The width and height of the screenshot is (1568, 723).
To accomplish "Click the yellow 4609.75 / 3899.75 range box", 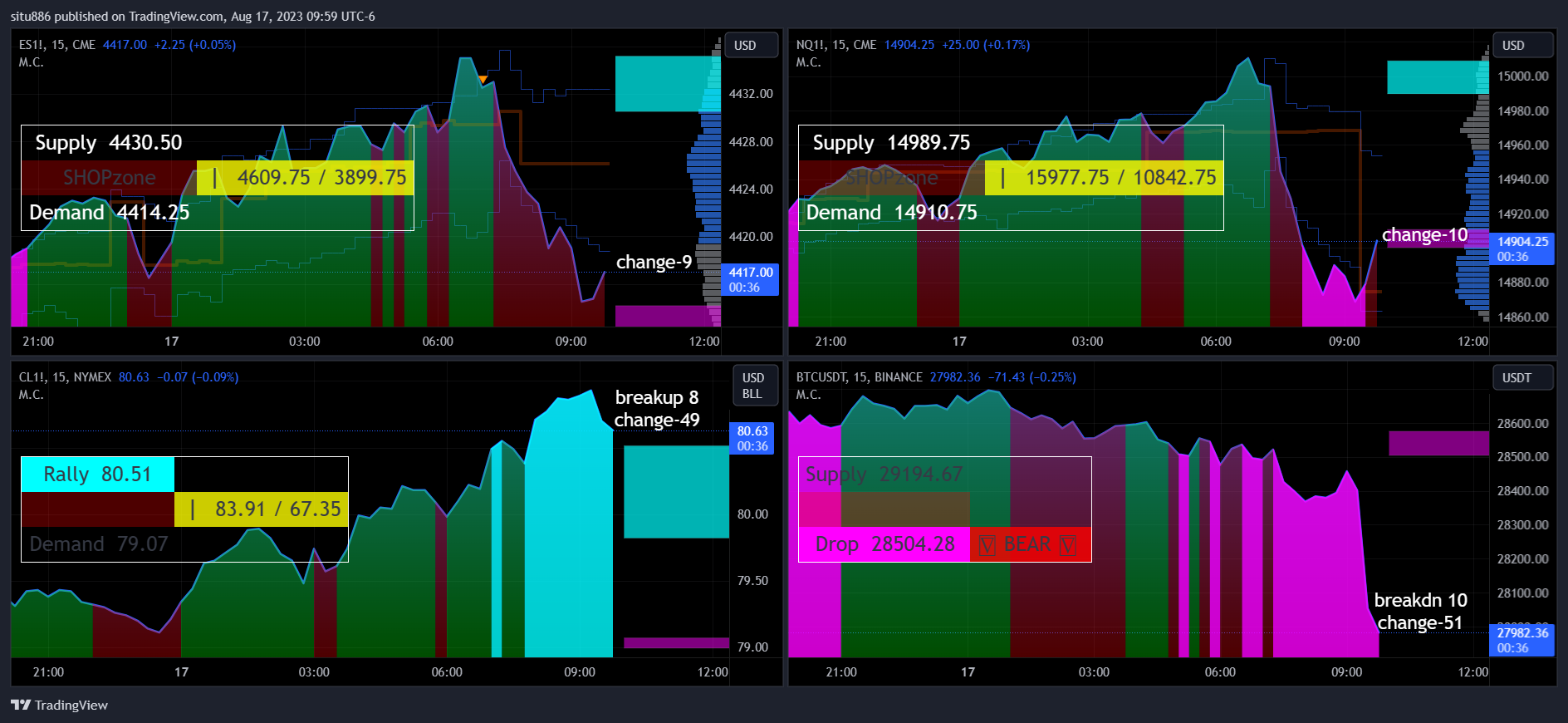I will (306, 178).
